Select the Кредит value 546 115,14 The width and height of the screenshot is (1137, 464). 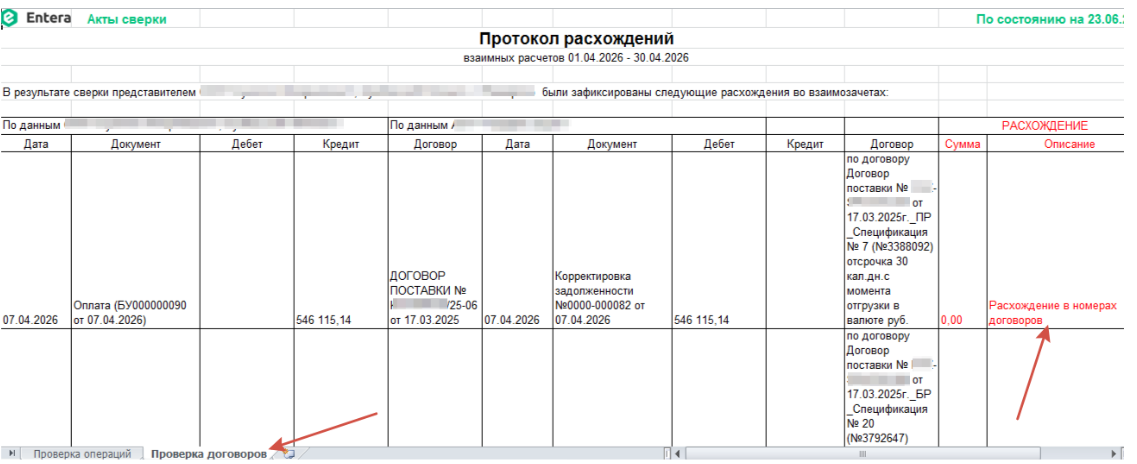[342, 239]
